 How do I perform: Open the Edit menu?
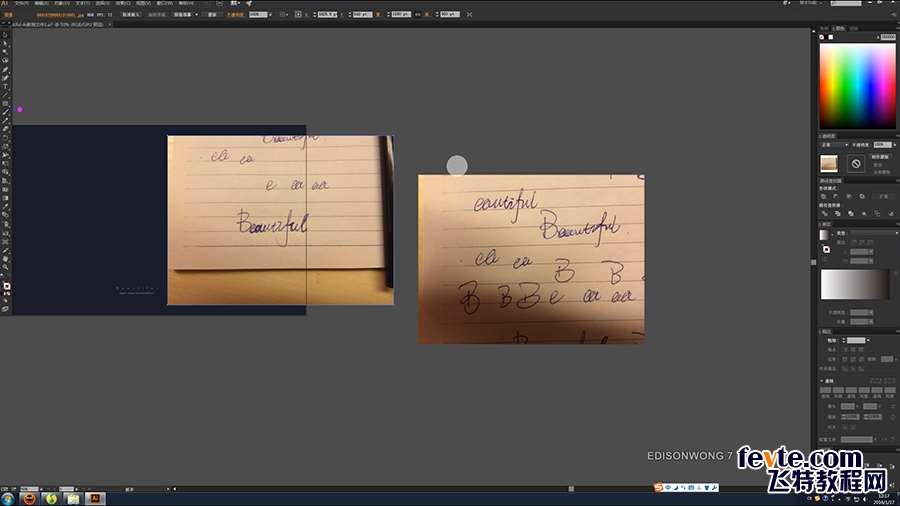click(41, 3)
